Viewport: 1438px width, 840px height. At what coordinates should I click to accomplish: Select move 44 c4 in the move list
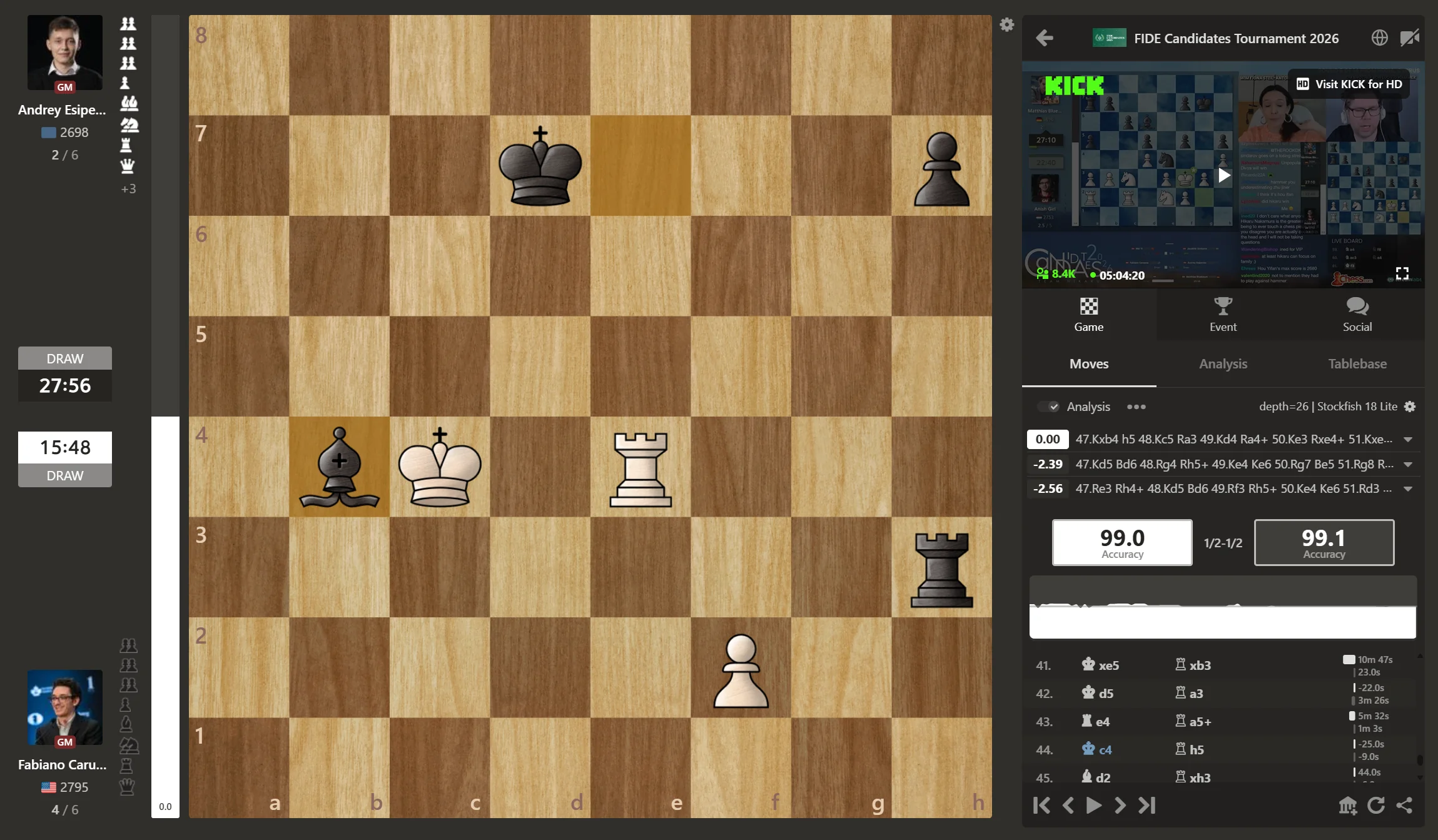[x=1104, y=749]
